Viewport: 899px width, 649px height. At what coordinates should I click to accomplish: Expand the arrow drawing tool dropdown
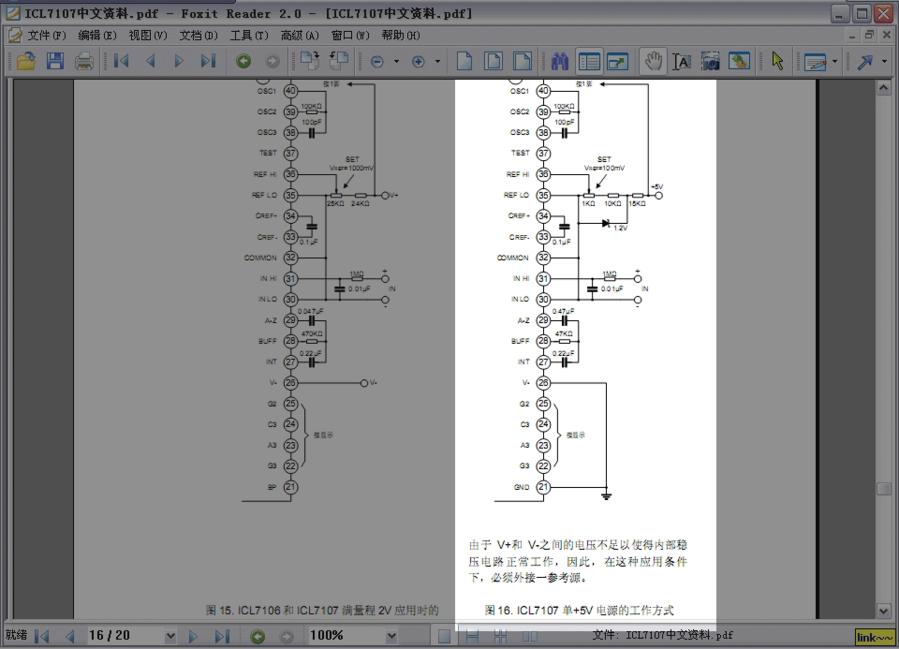tap(884, 61)
